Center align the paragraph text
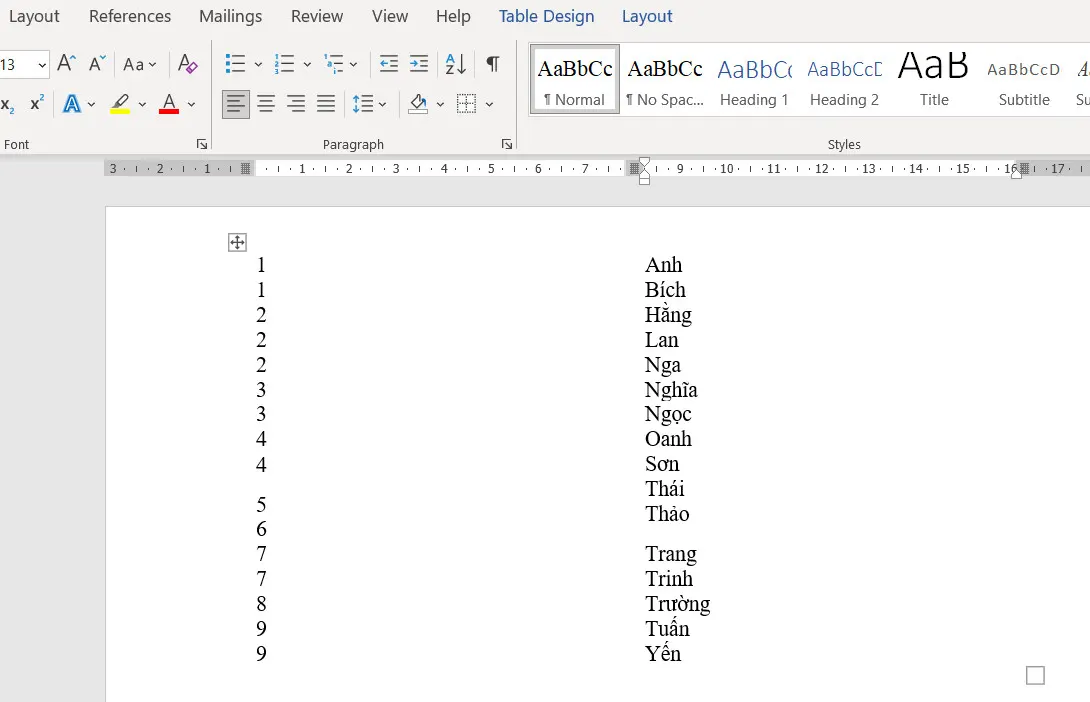The height and width of the screenshot is (702, 1090). pos(266,103)
